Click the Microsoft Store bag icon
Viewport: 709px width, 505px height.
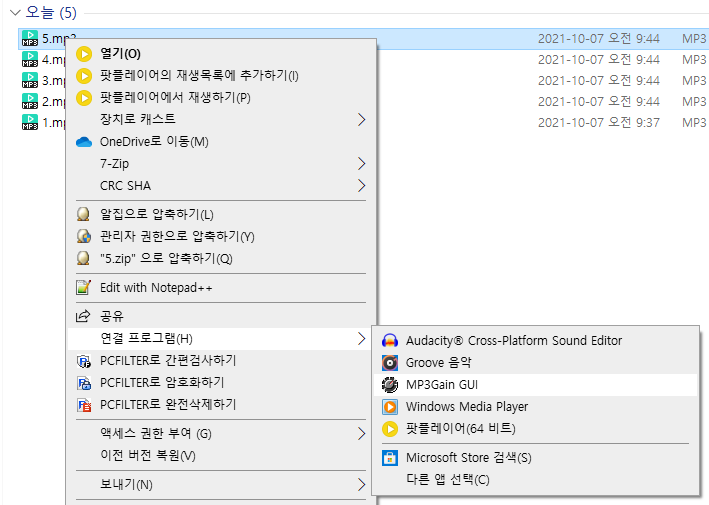390,458
